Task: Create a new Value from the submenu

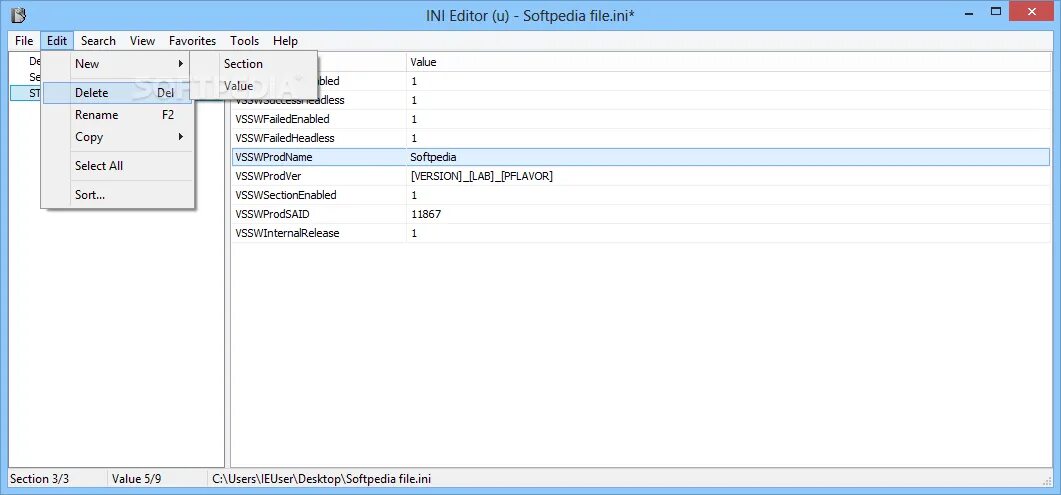Action: tap(254, 86)
